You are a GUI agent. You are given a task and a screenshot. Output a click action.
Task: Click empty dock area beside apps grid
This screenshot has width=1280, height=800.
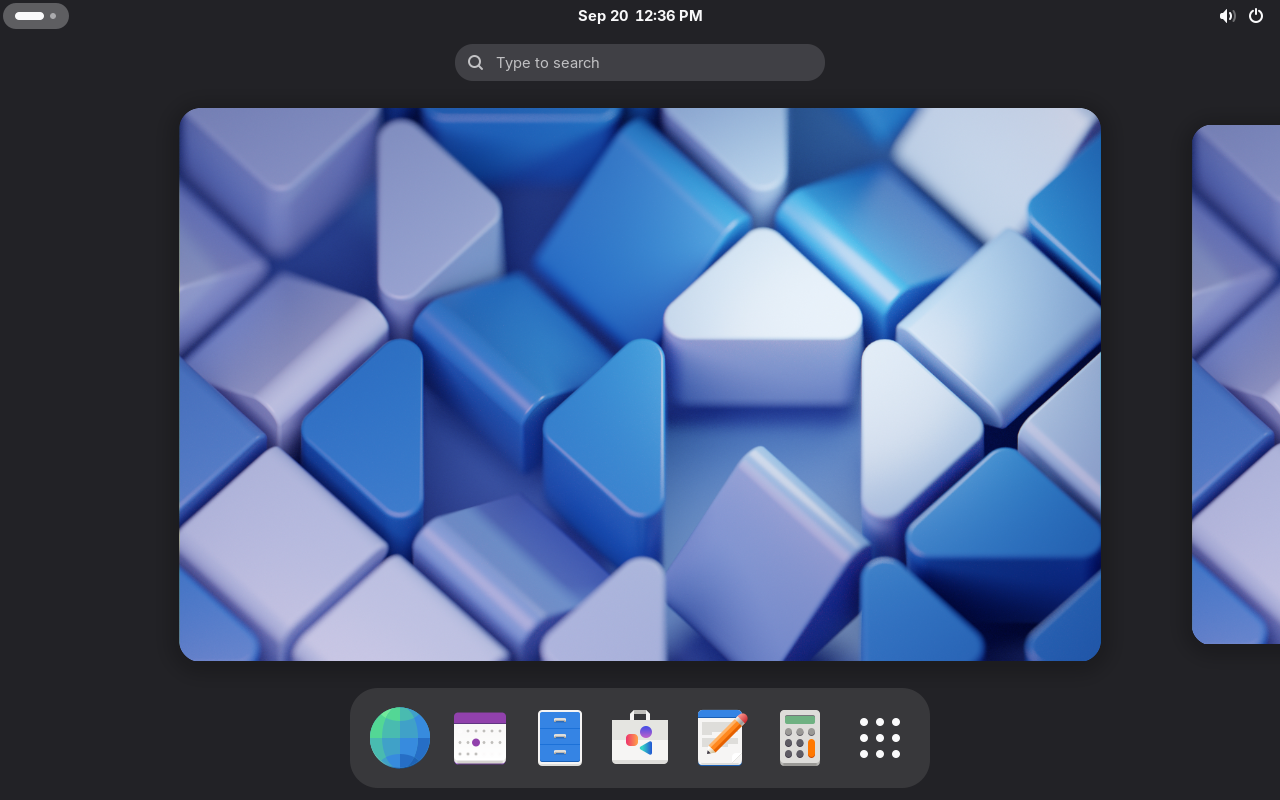(x=916, y=738)
